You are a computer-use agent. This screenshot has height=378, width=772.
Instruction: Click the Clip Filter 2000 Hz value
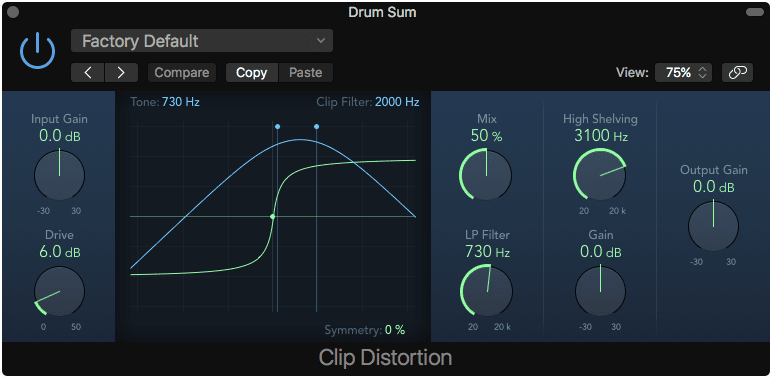click(397, 102)
